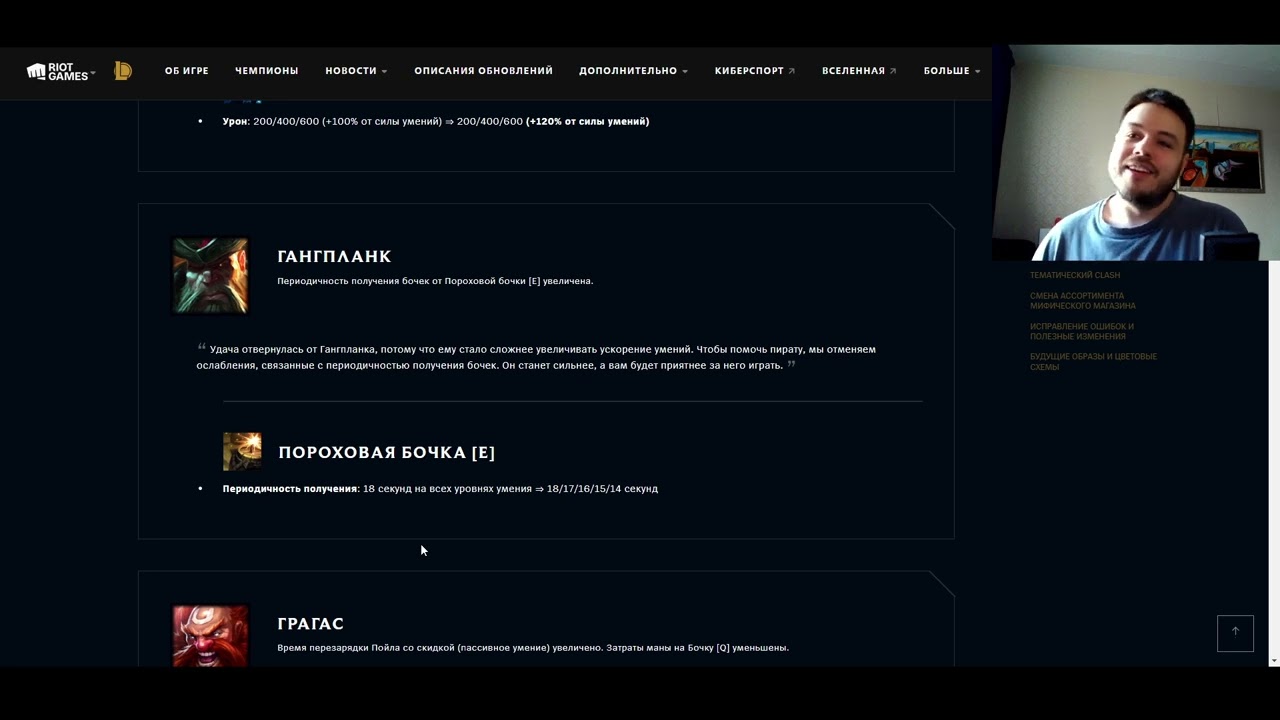This screenshot has width=1280, height=720.
Task: Click the Урон 200/400/600 change line
Action: pyautogui.click(x=436, y=121)
